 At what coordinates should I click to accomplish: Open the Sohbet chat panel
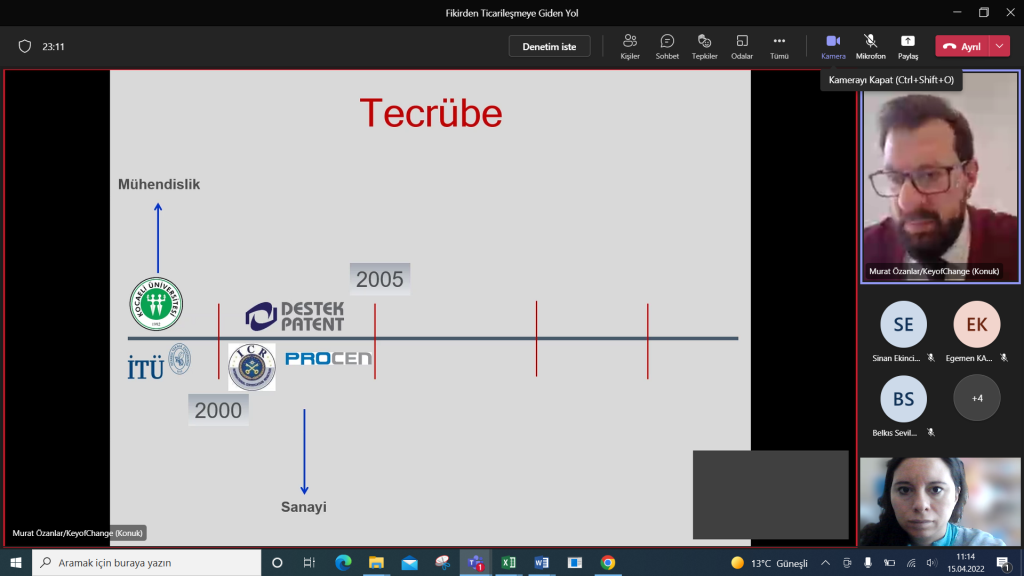click(x=667, y=46)
